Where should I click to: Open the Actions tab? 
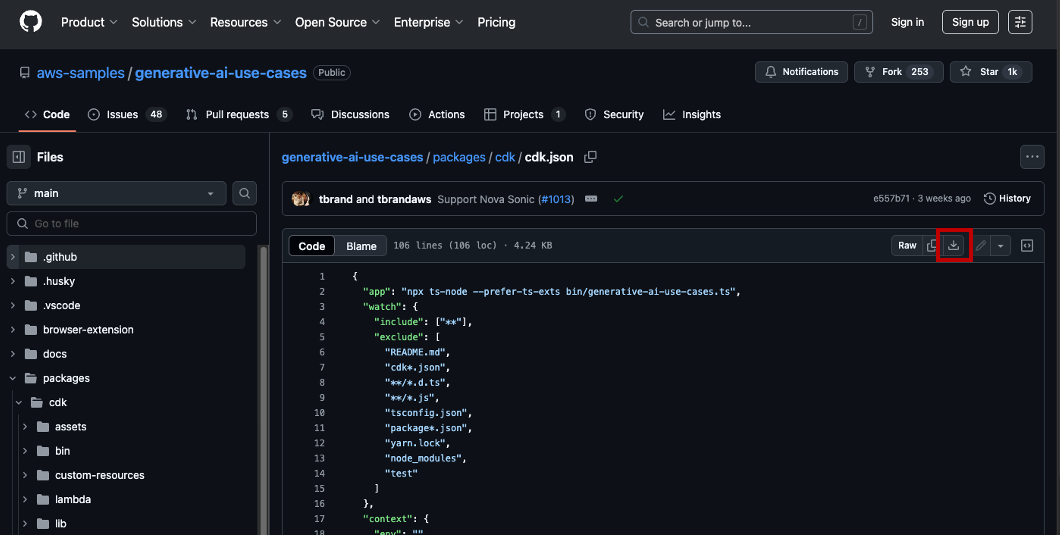pyautogui.click(x=437, y=114)
